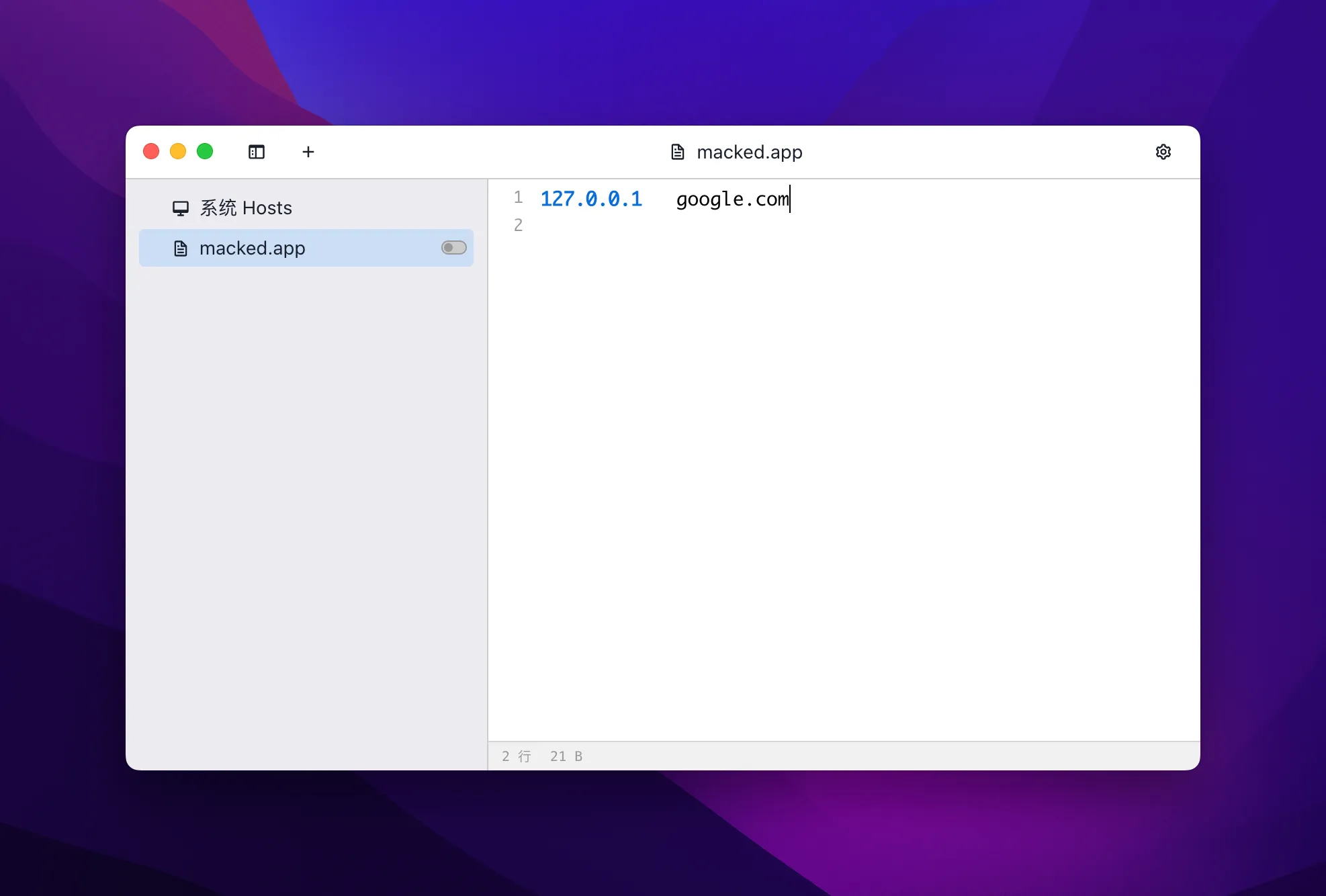Click line number 1 in the editor gutter
The image size is (1326, 896).
(518, 197)
